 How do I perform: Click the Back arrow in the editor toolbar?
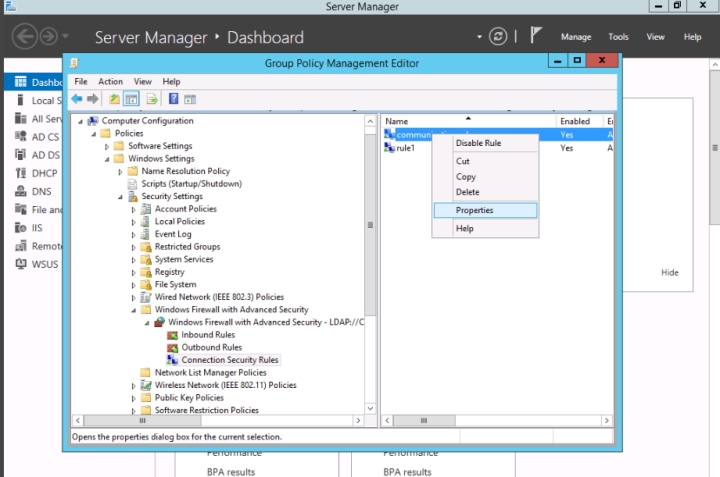point(77,99)
